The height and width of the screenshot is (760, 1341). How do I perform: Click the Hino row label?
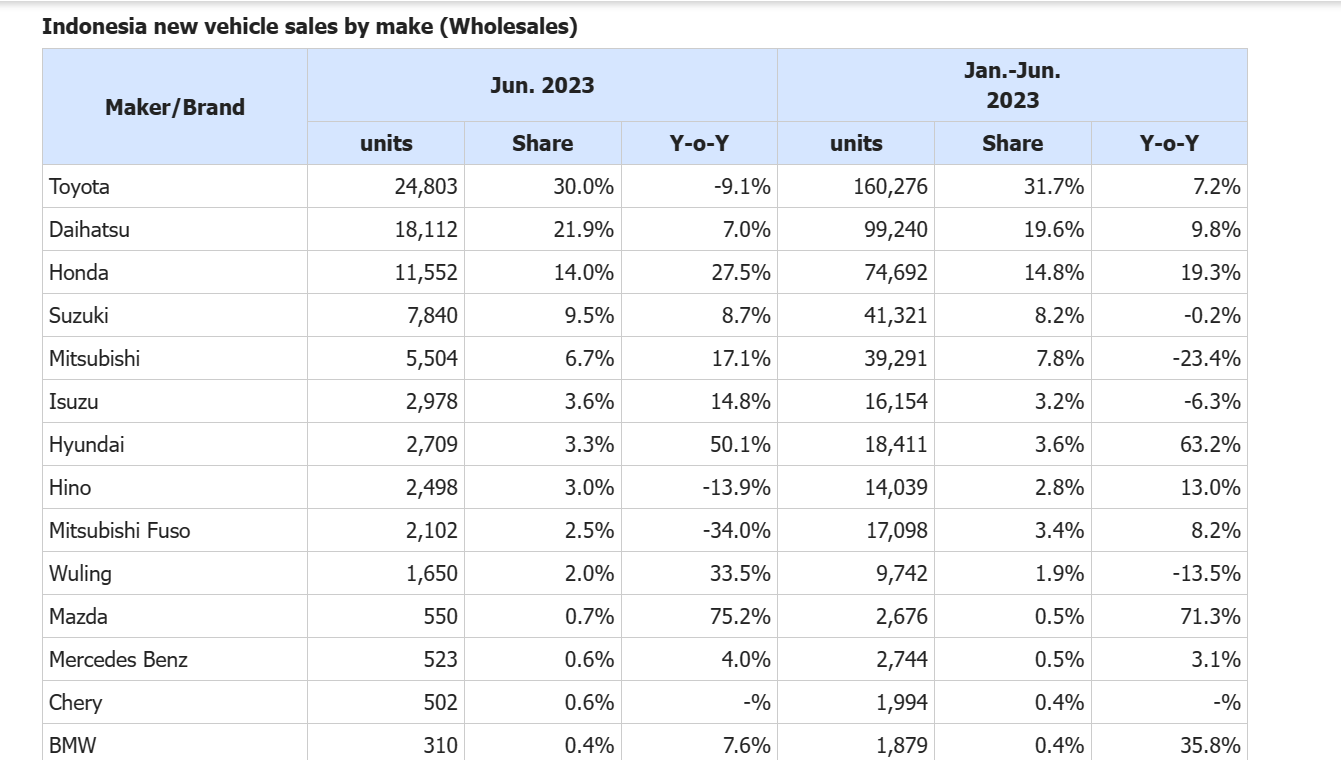point(70,488)
